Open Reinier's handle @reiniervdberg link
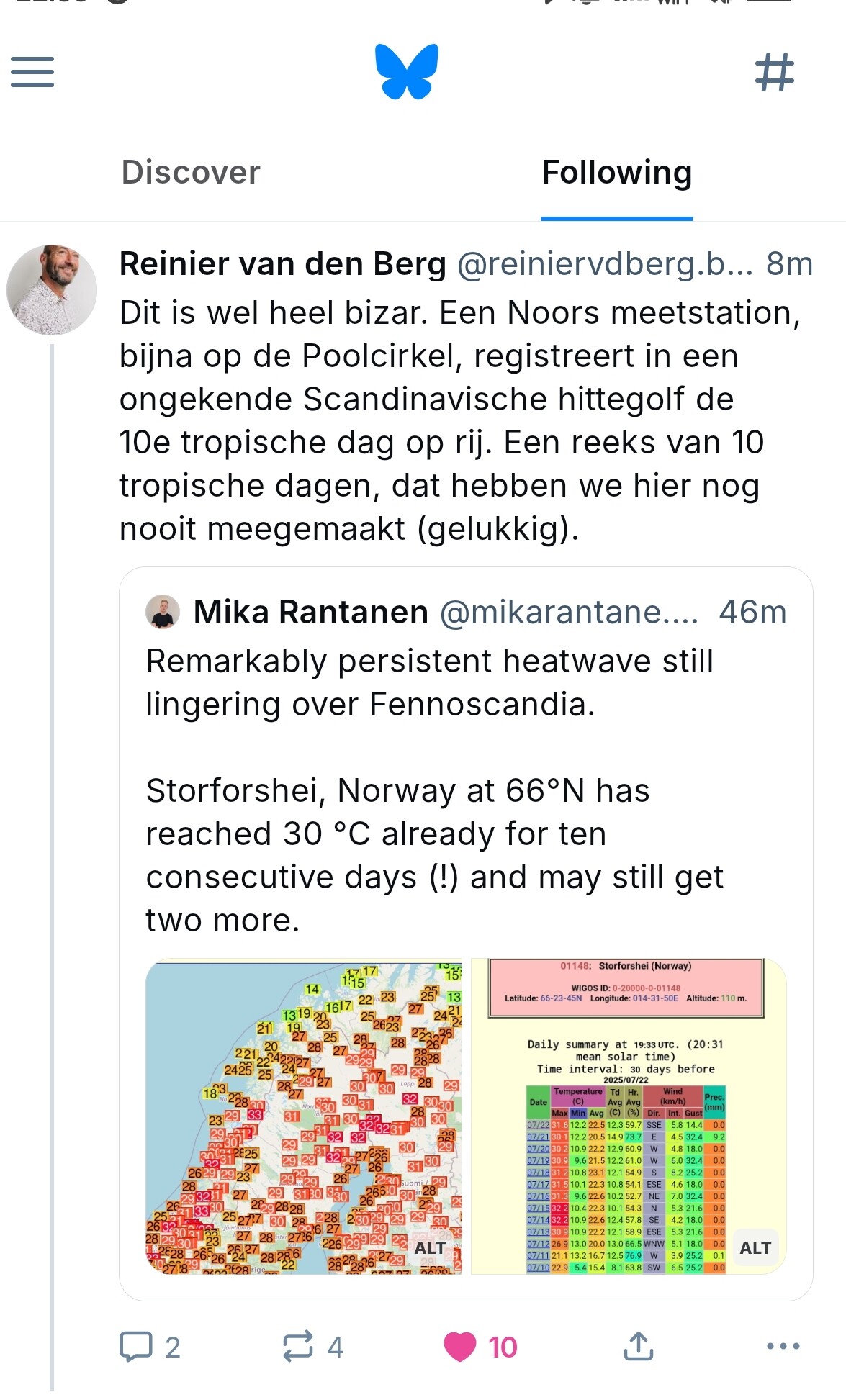The width and height of the screenshot is (846, 1400). [x=605, y=264]
